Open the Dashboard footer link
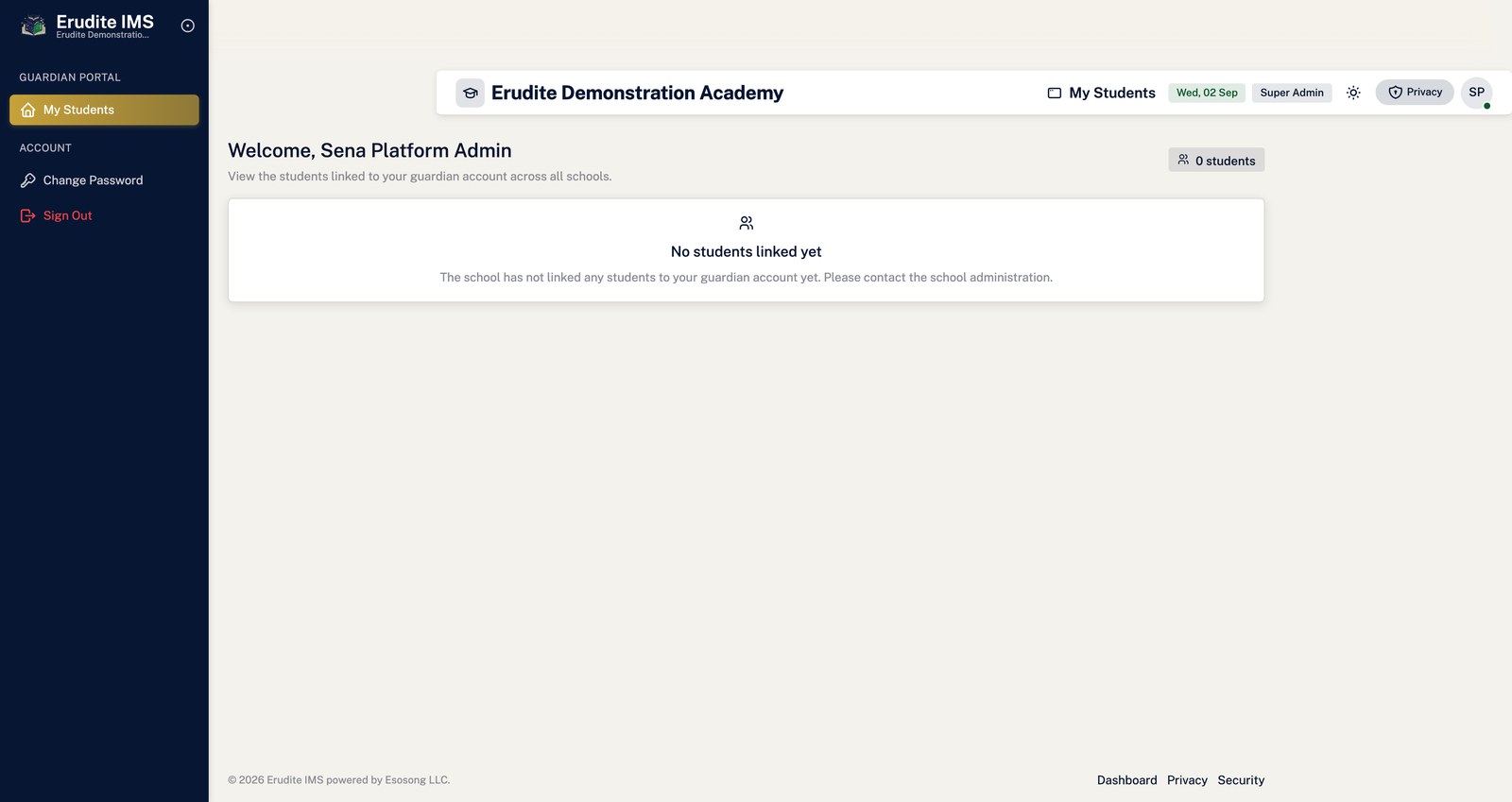The width and height of the screenshot is (1512, 802). point(1126,780)
